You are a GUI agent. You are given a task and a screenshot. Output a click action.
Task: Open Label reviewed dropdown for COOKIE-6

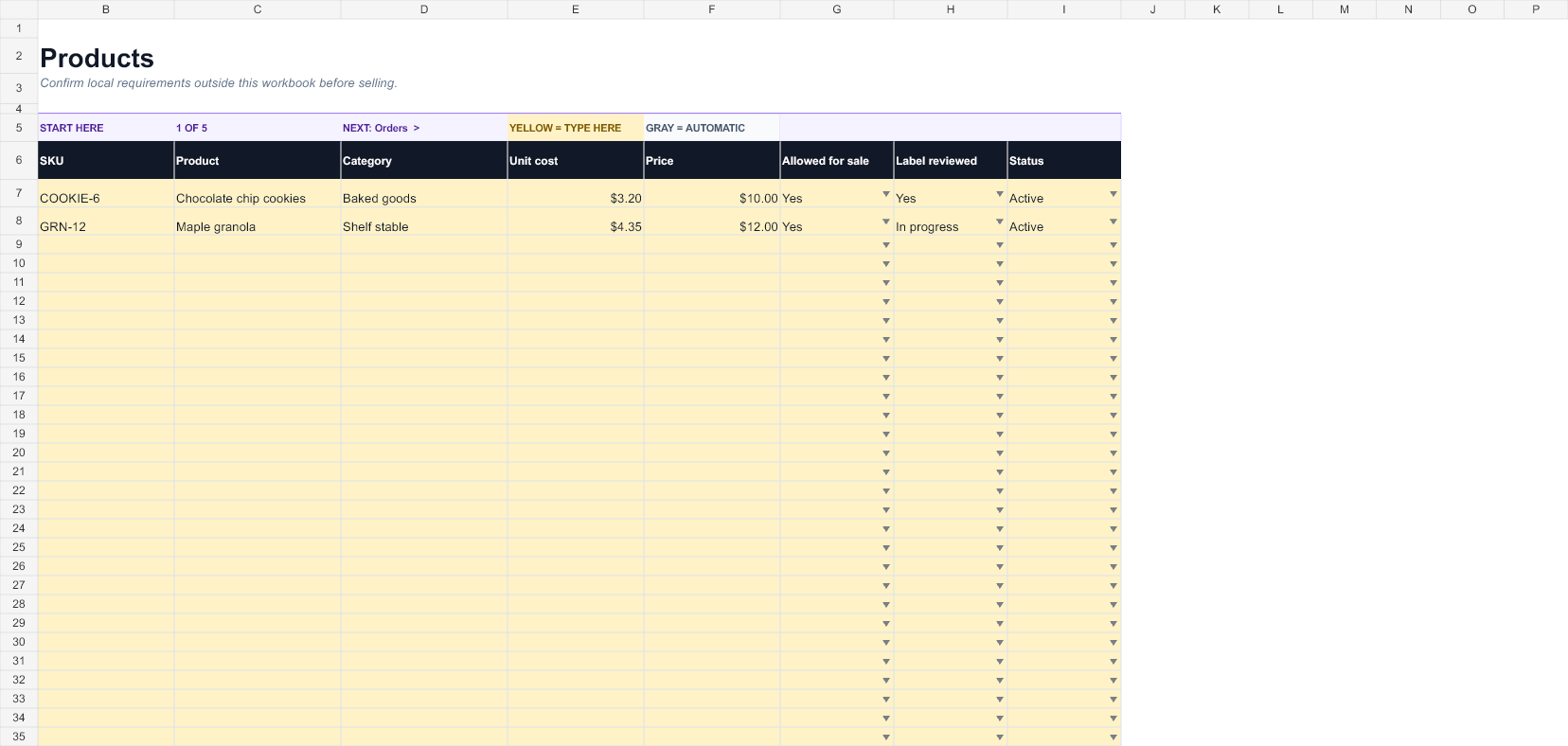pyautogui.click(x=1000, y=194)
